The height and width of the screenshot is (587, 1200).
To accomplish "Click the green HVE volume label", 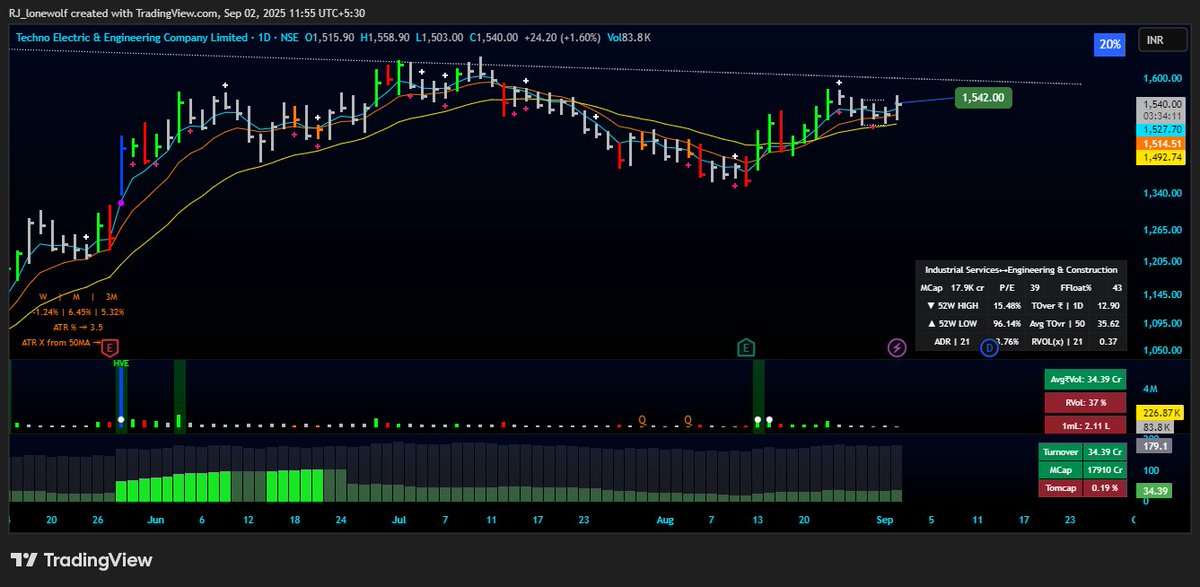I will point(121,366).
